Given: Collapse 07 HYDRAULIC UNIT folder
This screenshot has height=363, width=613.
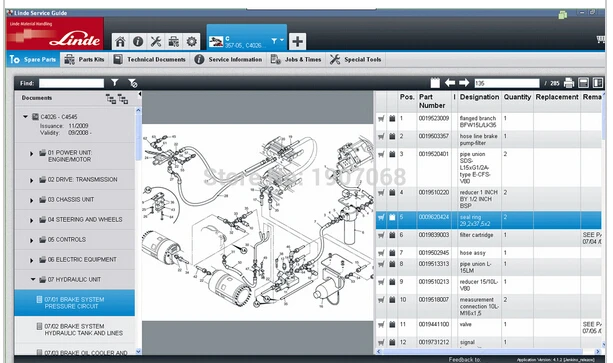Looking at the screenshot, I should click(x=33, y=279).
